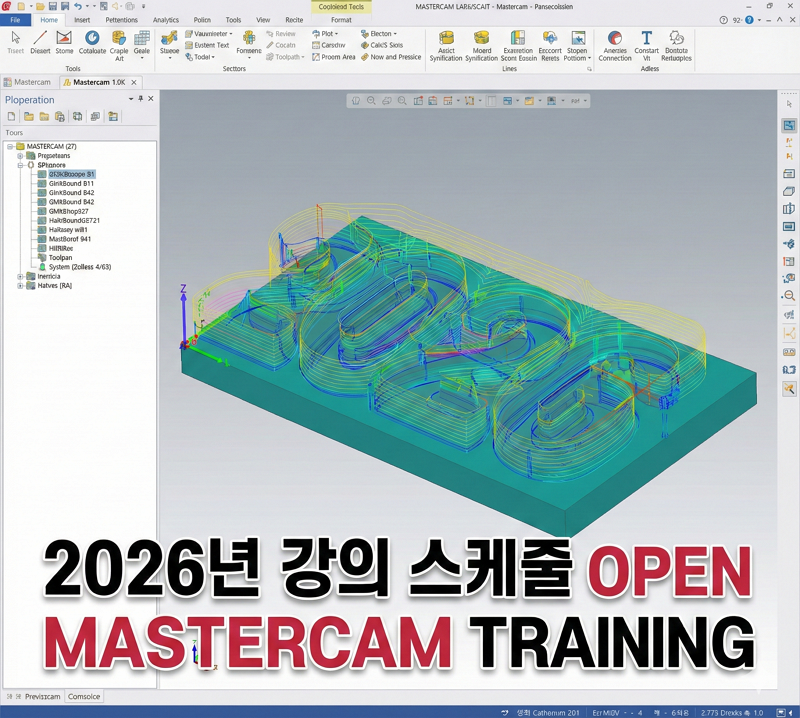
Task: Select the arrow cursor in right toolbar
Action: click(789, 104)
